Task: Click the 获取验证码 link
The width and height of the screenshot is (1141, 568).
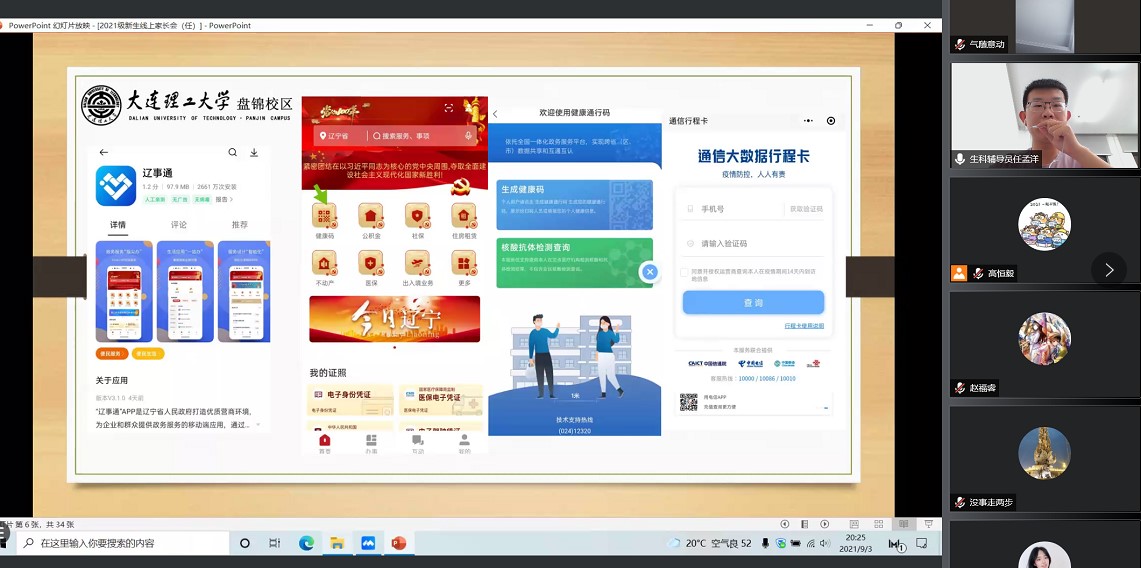Action: (x=805, y=209)
